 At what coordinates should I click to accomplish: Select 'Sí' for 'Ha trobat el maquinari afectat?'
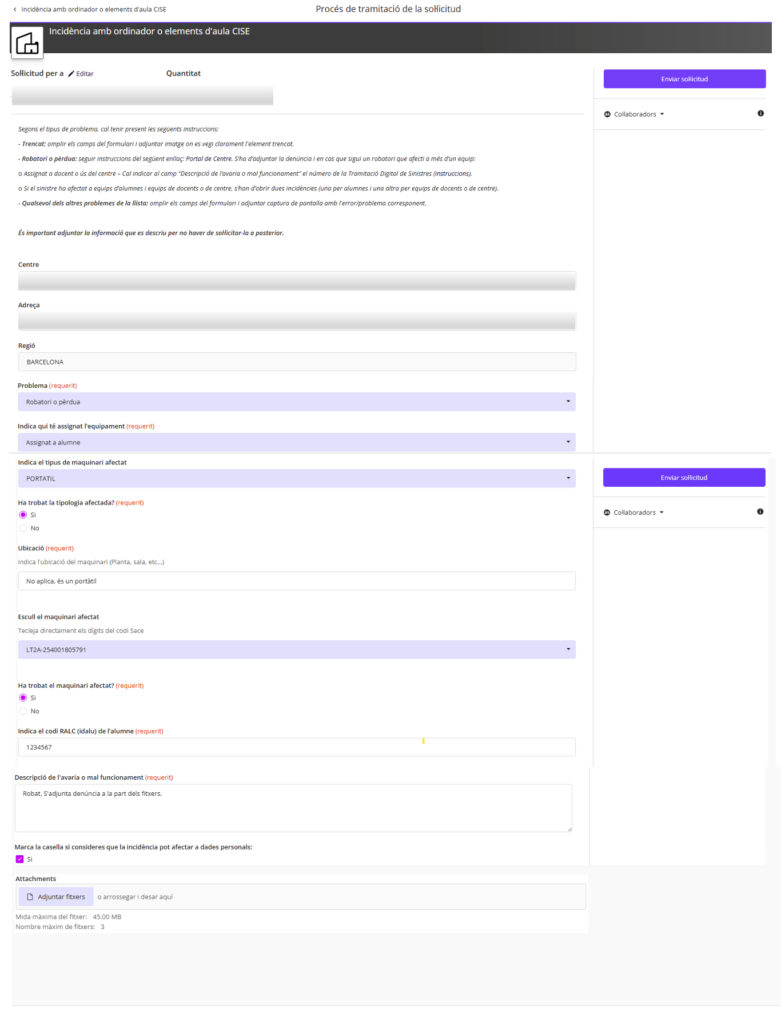coord(23,698)
